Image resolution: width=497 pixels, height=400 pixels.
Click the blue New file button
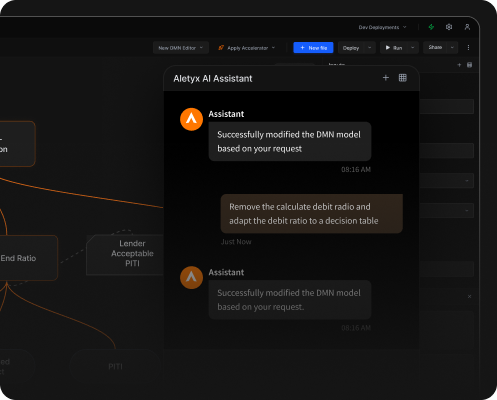click(x=313, y=48)
